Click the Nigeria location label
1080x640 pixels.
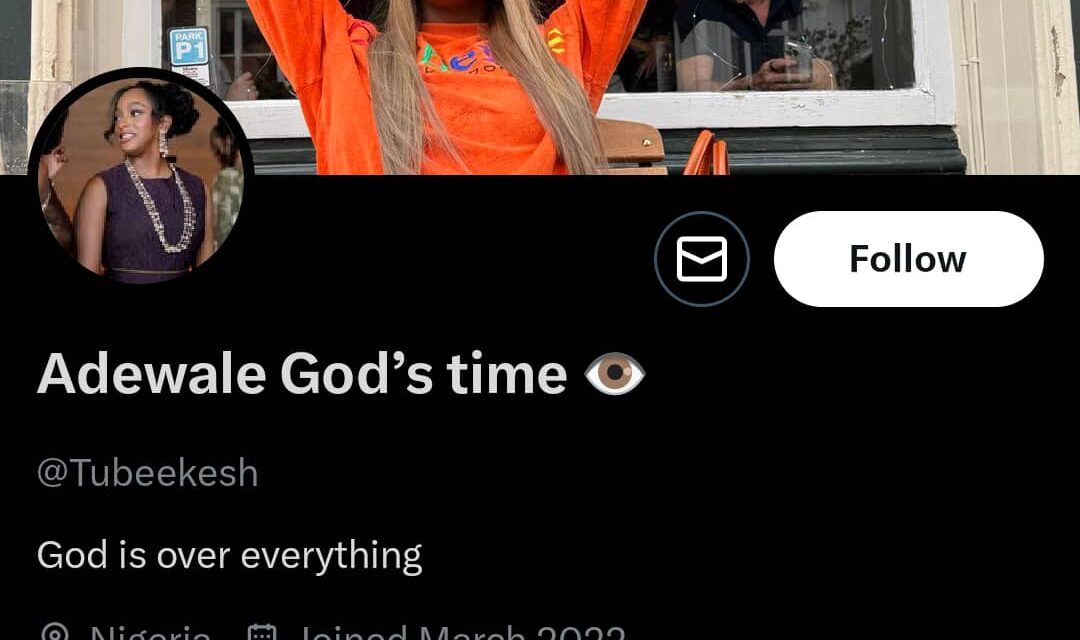pyautogui.click(x=150, y=632)
